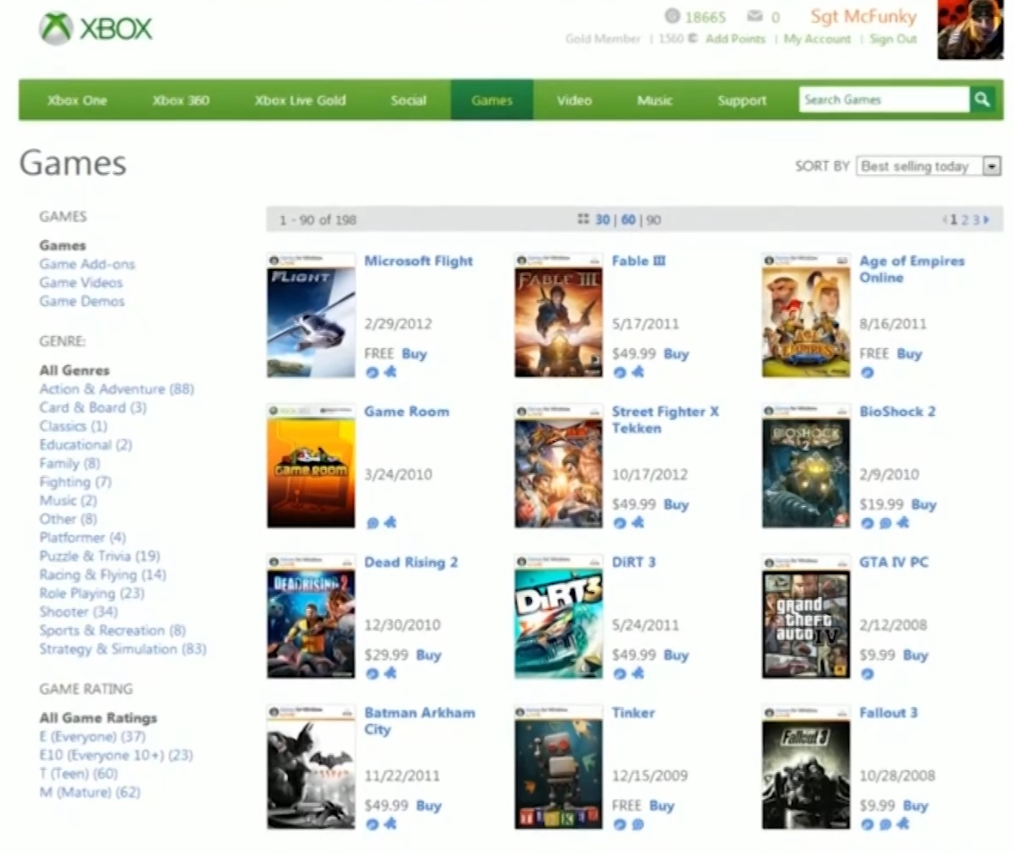Screen dimensions: 1014x853
Task: Open the My Account link
Action: coord(817,39)
